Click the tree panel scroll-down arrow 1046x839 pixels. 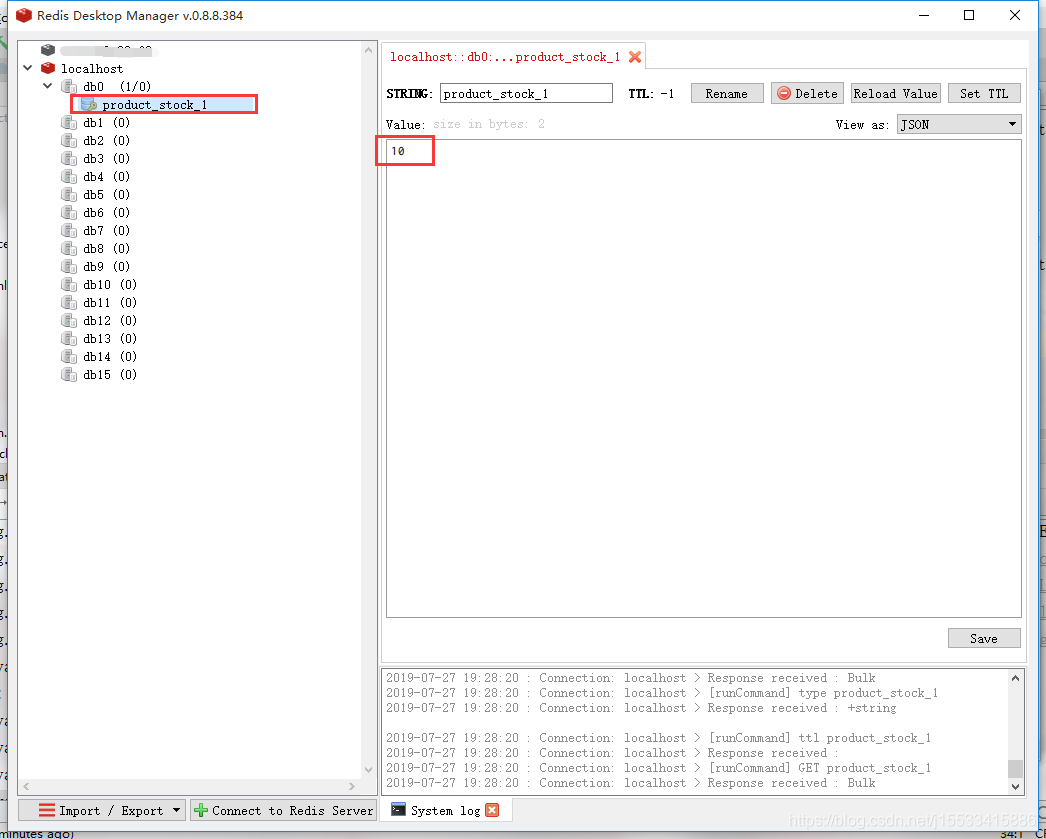(x=368, y=770)
